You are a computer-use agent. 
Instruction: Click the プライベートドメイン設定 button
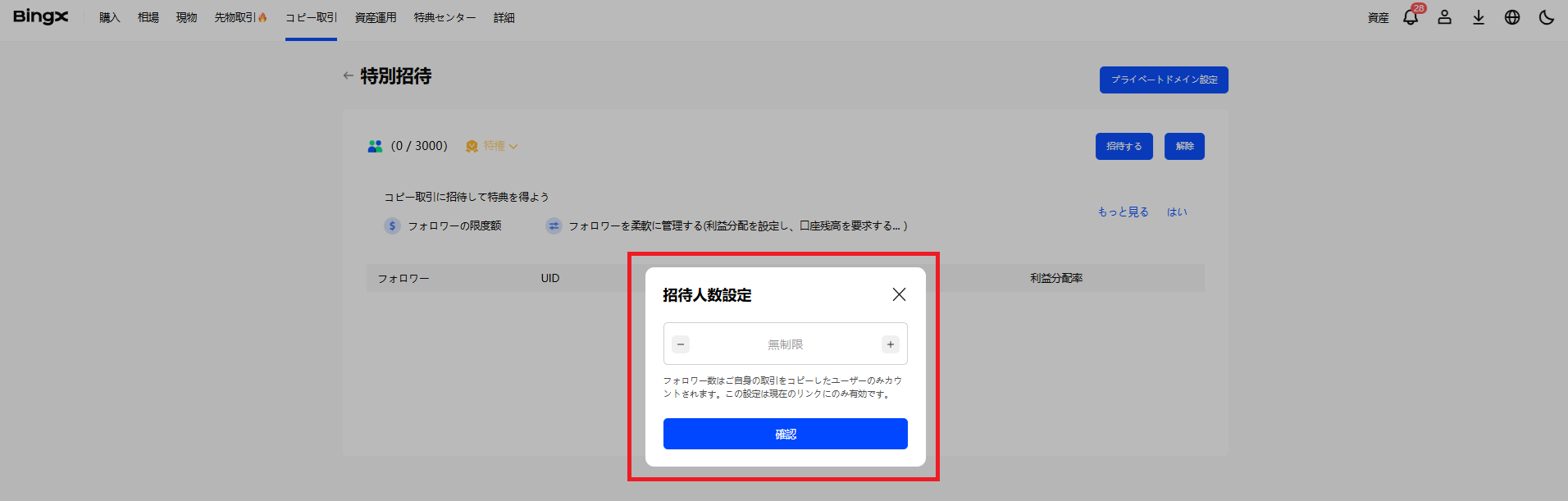(x=1163, y=80)
